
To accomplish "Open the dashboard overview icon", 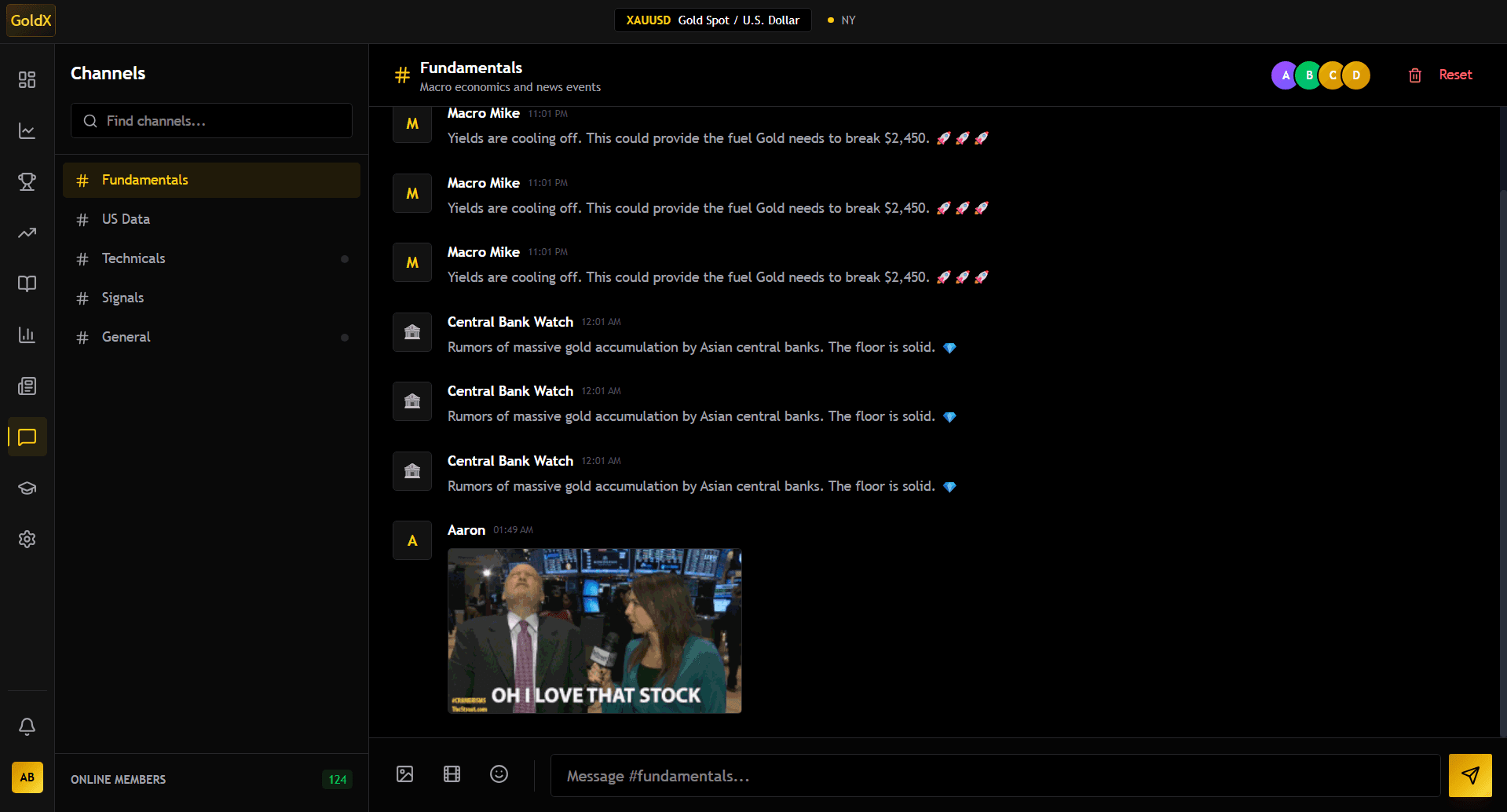I will pyautogui.click(x=27, y=79).
